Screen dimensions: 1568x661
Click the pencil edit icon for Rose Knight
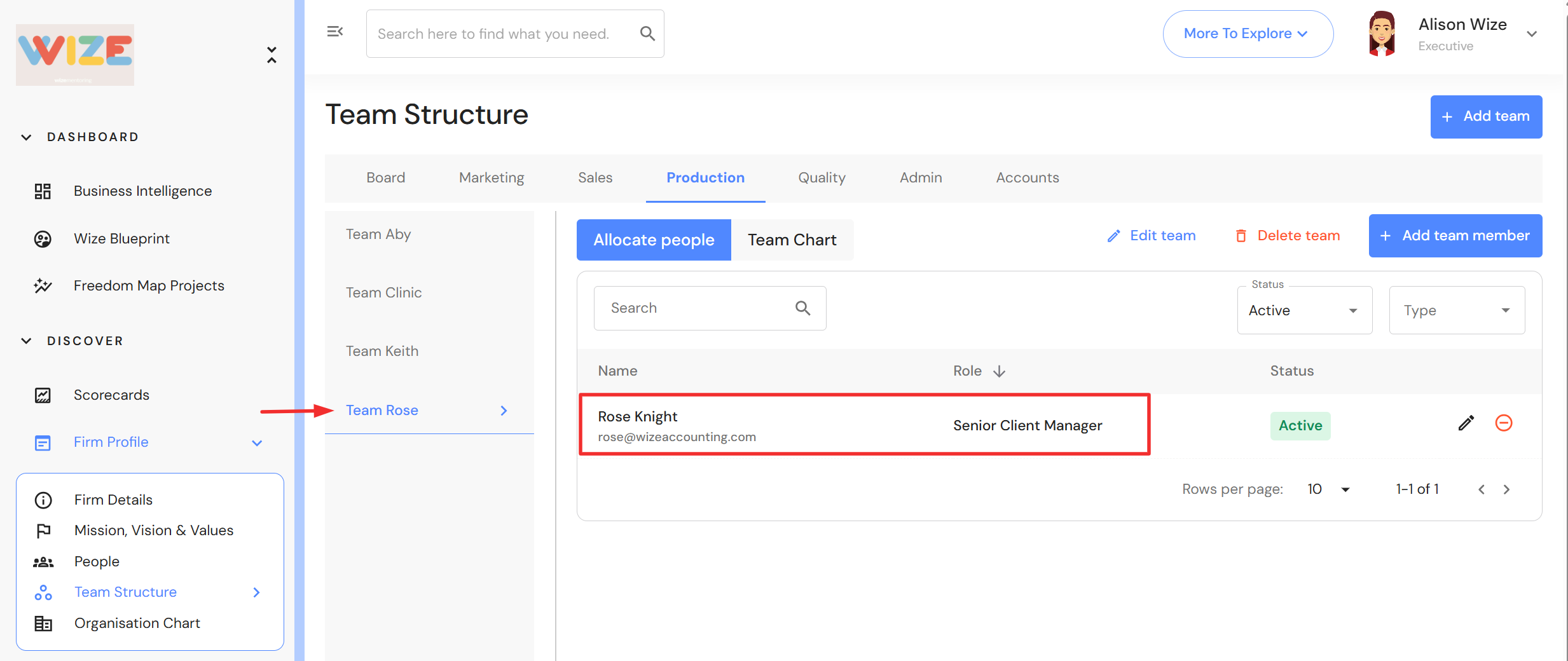pyautogui.click(x=1466, y=423)
